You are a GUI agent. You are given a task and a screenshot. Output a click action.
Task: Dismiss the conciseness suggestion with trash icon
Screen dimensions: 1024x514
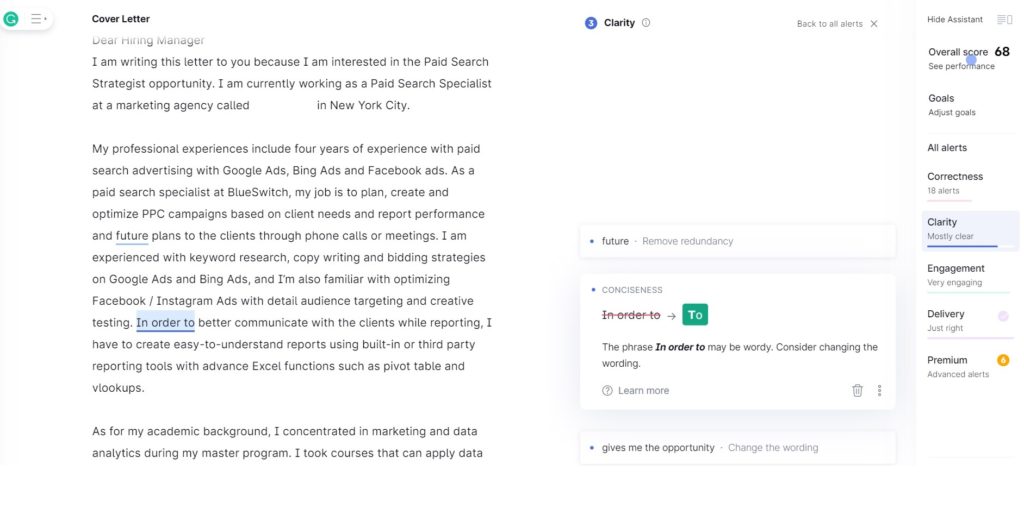pyautogui.click(x=857, y=391)
